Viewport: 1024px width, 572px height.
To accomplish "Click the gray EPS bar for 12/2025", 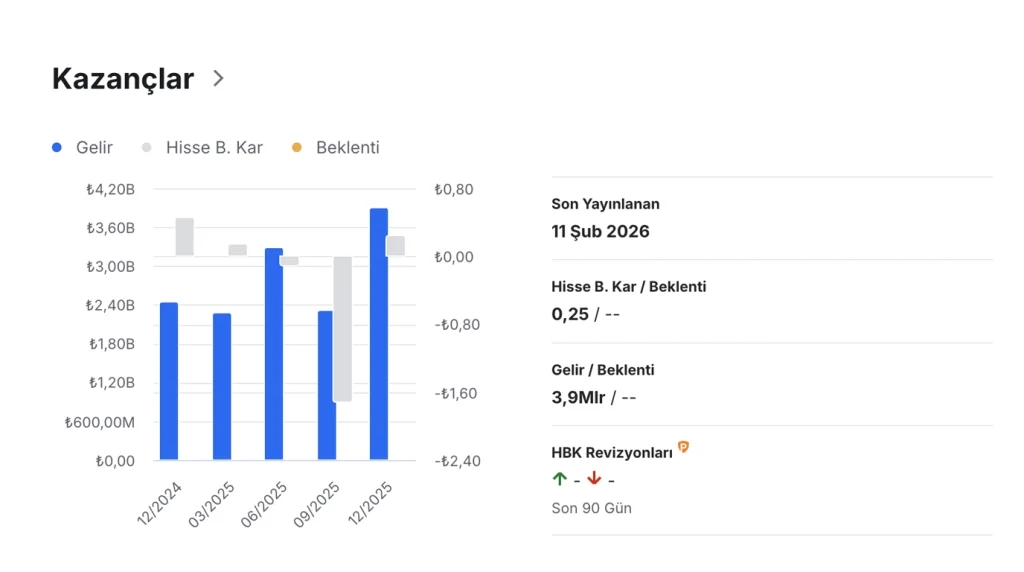I will [x=395, y=246].
